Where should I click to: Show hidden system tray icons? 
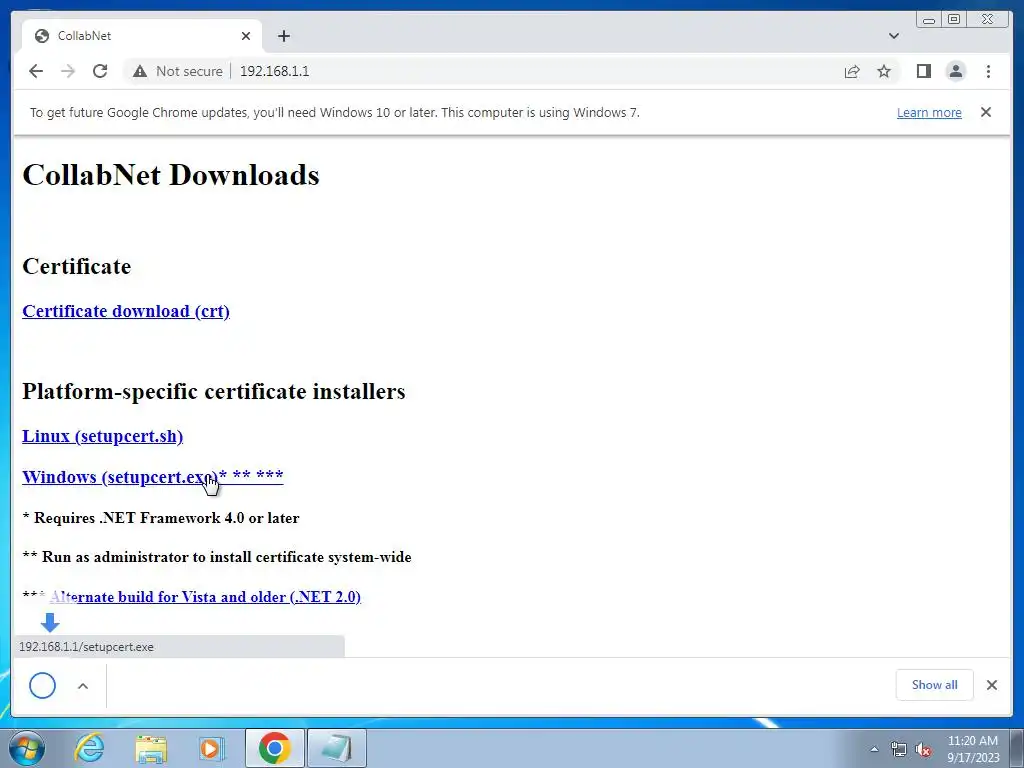point(874,749)
